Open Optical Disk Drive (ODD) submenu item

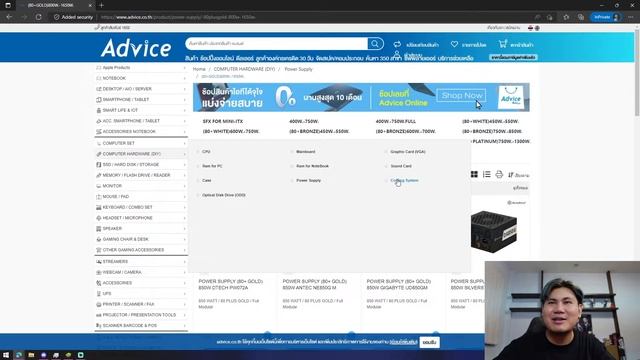pos(224,195)
